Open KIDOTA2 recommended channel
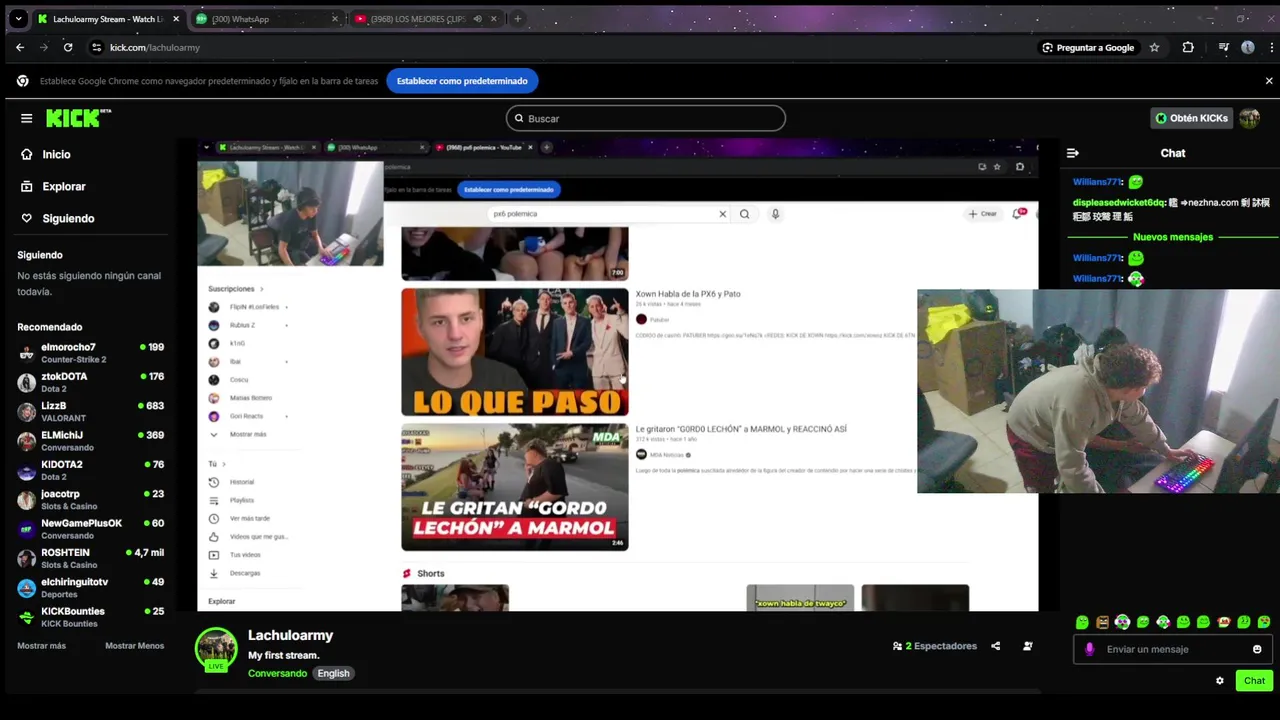This screenshot has height=720, width=1280. pyautogui.click(x=90, y=470)
